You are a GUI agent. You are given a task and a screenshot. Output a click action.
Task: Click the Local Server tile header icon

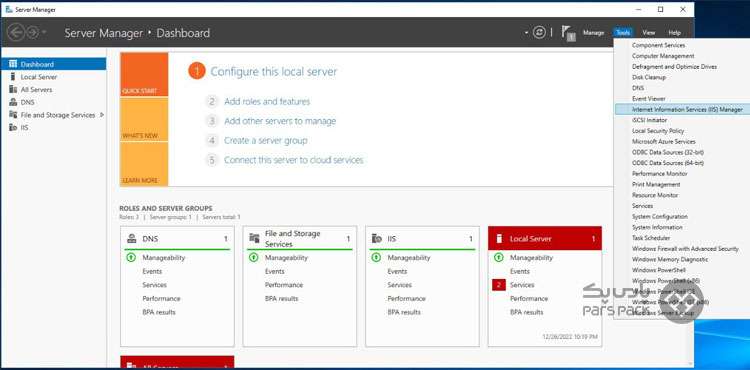pos(499,239)
